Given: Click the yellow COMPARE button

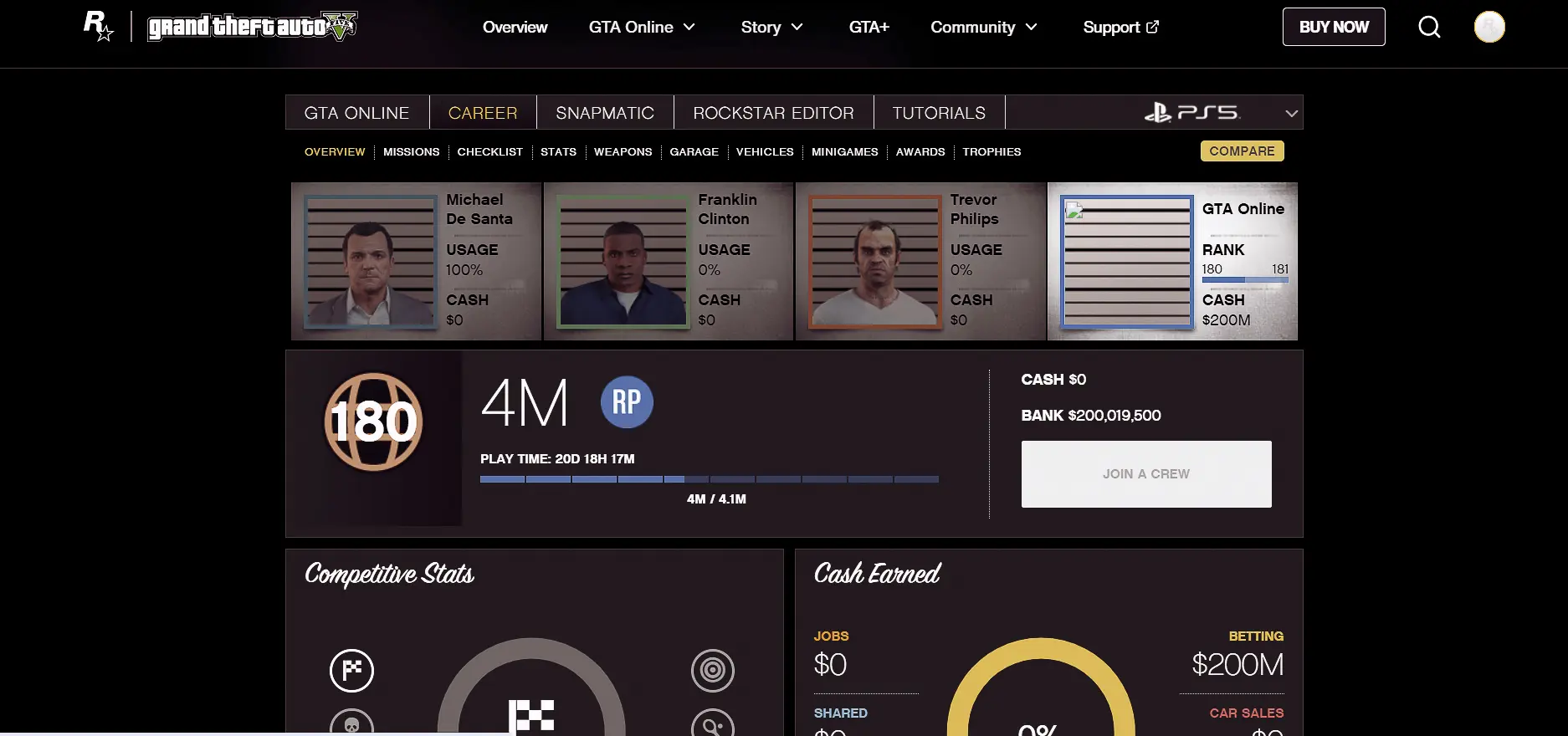Looking at the screenshot, I should pyautogui.click(x=1243, y=151).
